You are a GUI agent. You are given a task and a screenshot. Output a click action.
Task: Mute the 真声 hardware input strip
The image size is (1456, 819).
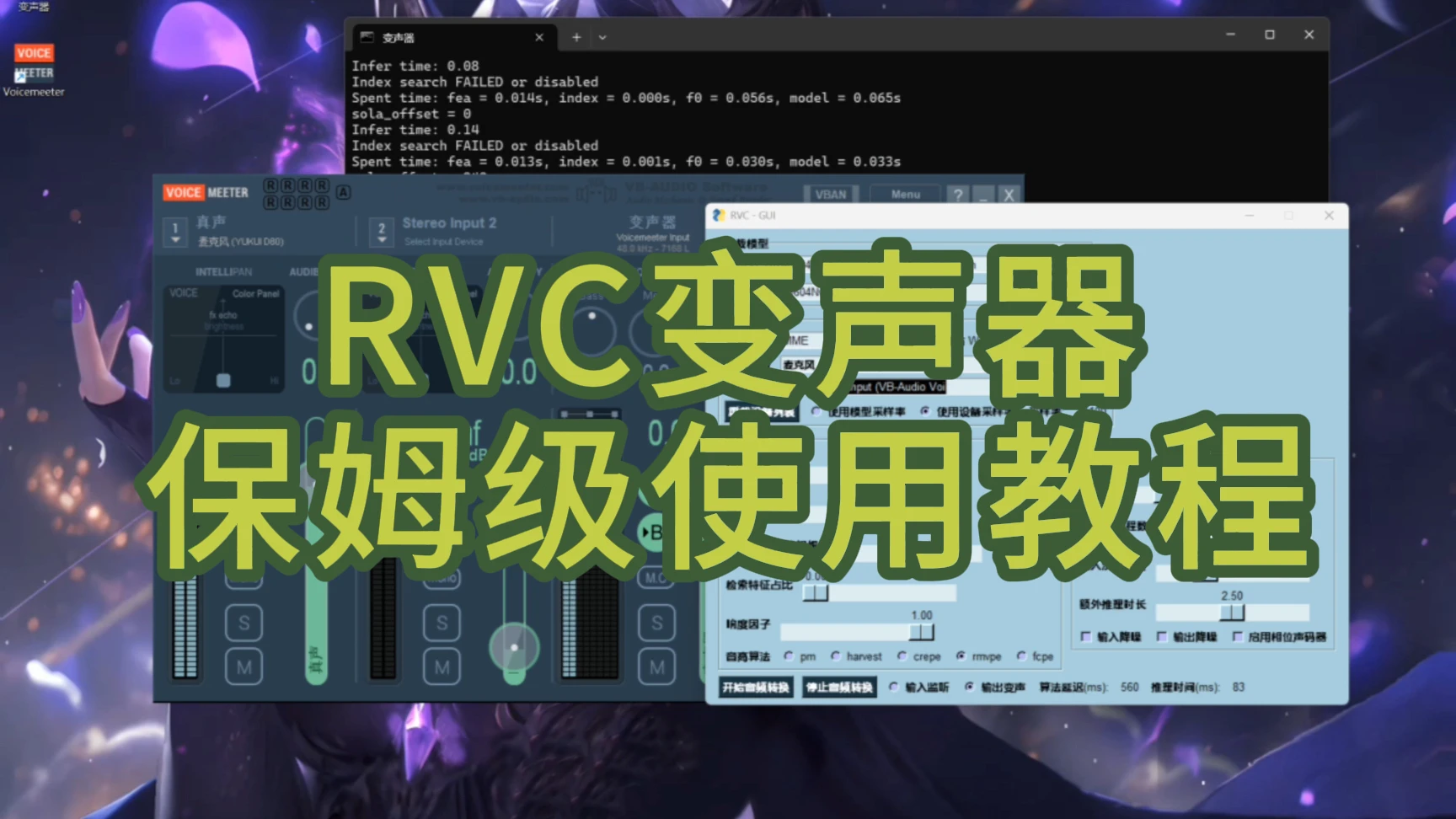[244, 667]
